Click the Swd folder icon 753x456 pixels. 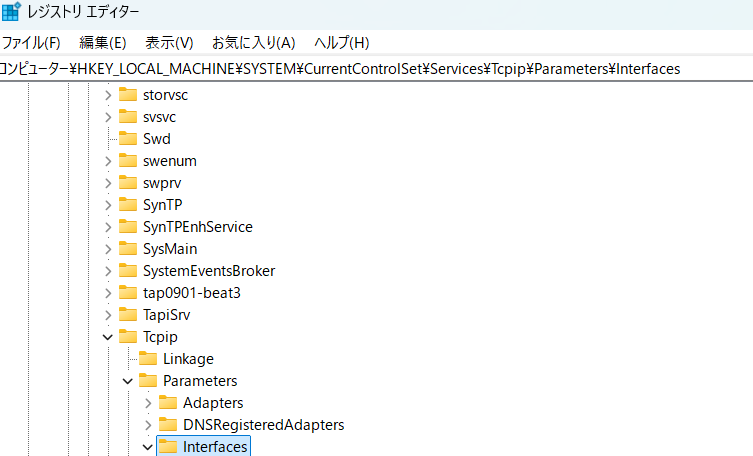(x=128, y=138)
